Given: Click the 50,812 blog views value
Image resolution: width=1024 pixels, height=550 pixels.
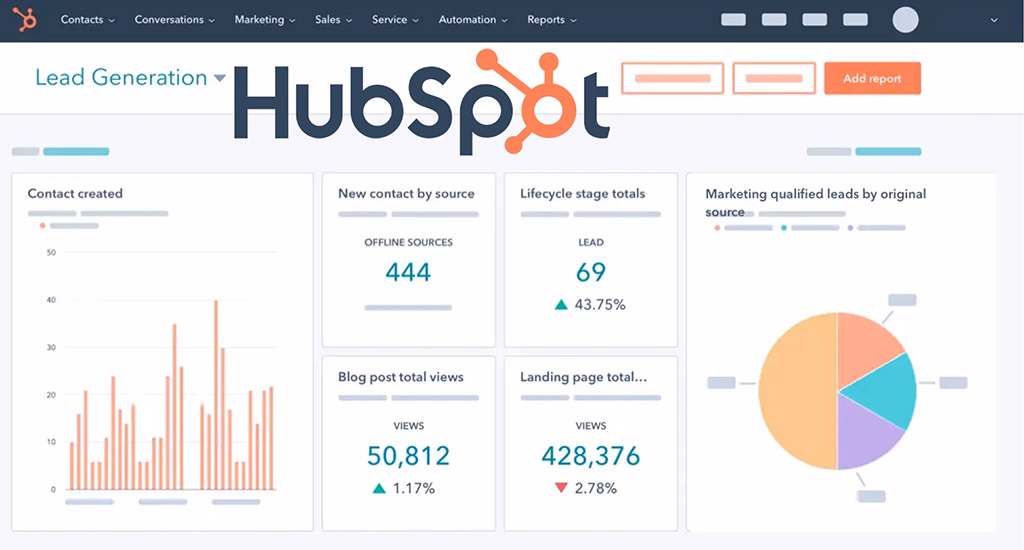Looking at the screenshot, I should [408, 456].
